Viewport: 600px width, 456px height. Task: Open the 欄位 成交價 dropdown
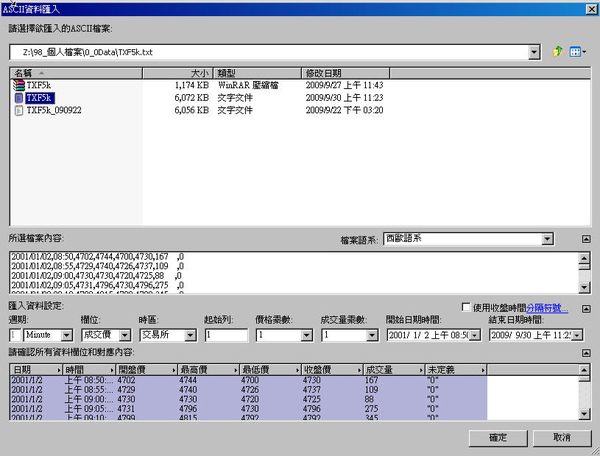tap(125, 335)
